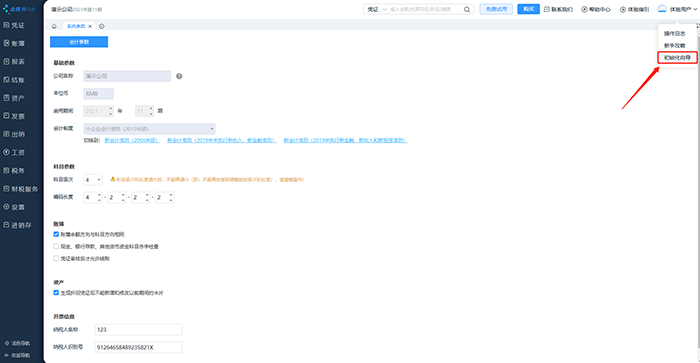The image size is (700, 363).
Task: Go to 报表 in the sidebar
Action: click(x=14, y=62)
